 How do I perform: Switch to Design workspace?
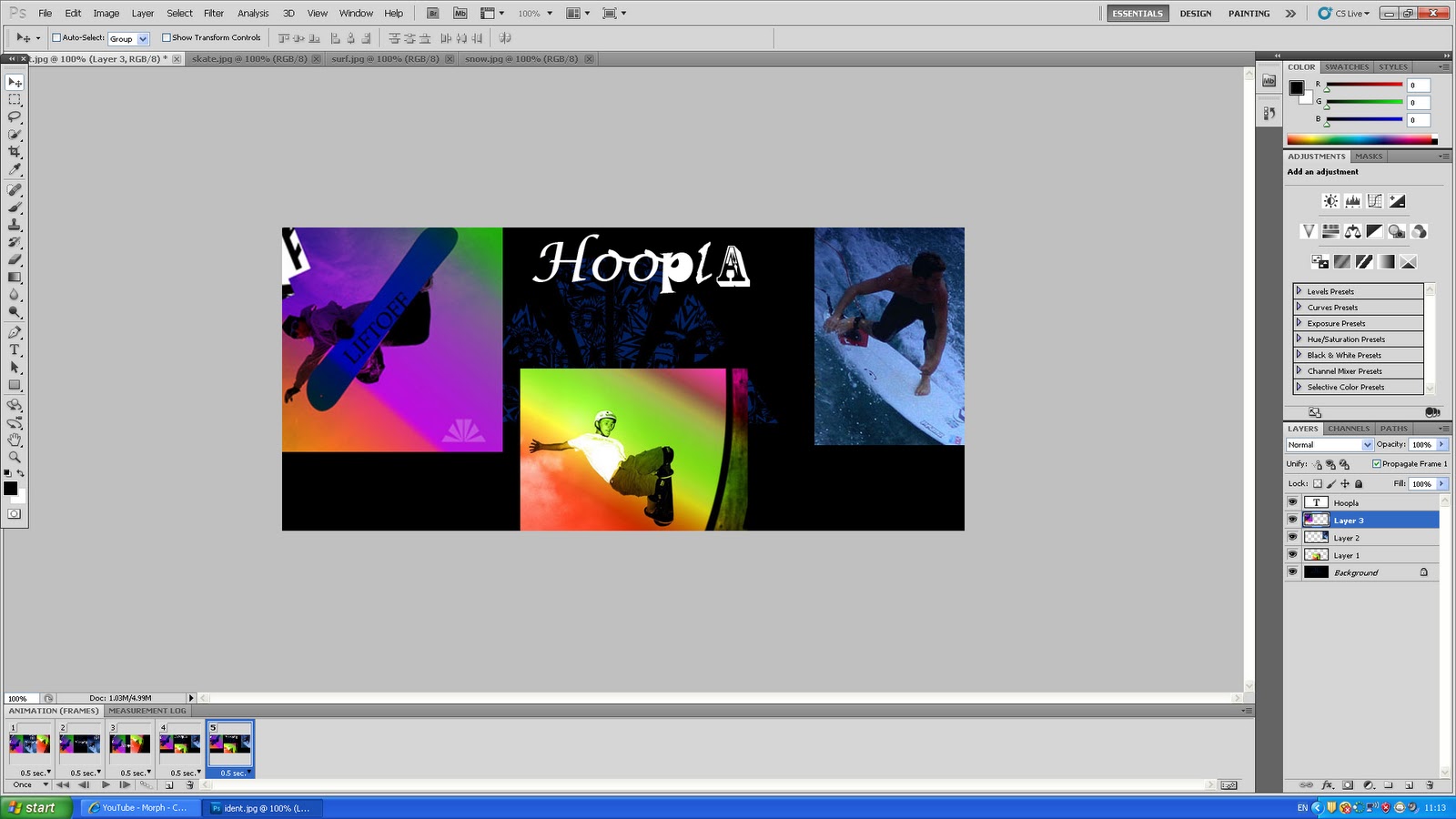[x=1196, y=14]
